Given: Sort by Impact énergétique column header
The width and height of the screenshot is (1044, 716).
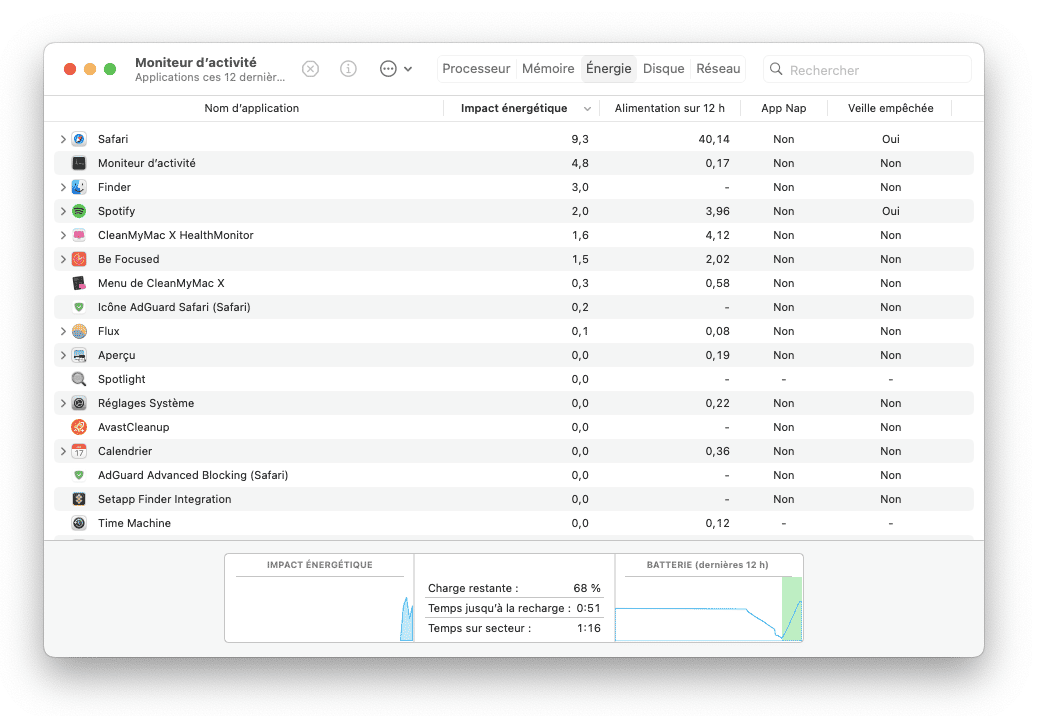Looking at the screenshot, I should pos(514,108).
